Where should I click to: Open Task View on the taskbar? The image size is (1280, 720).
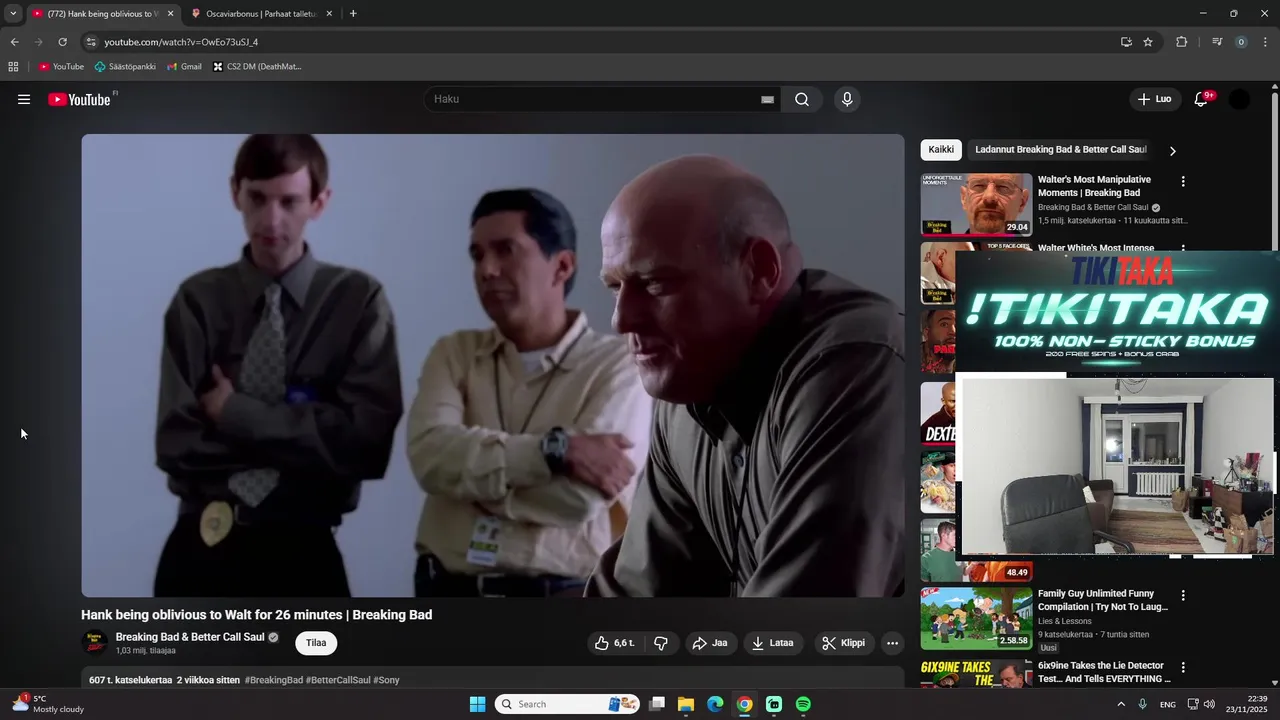[x=657, y=704]
